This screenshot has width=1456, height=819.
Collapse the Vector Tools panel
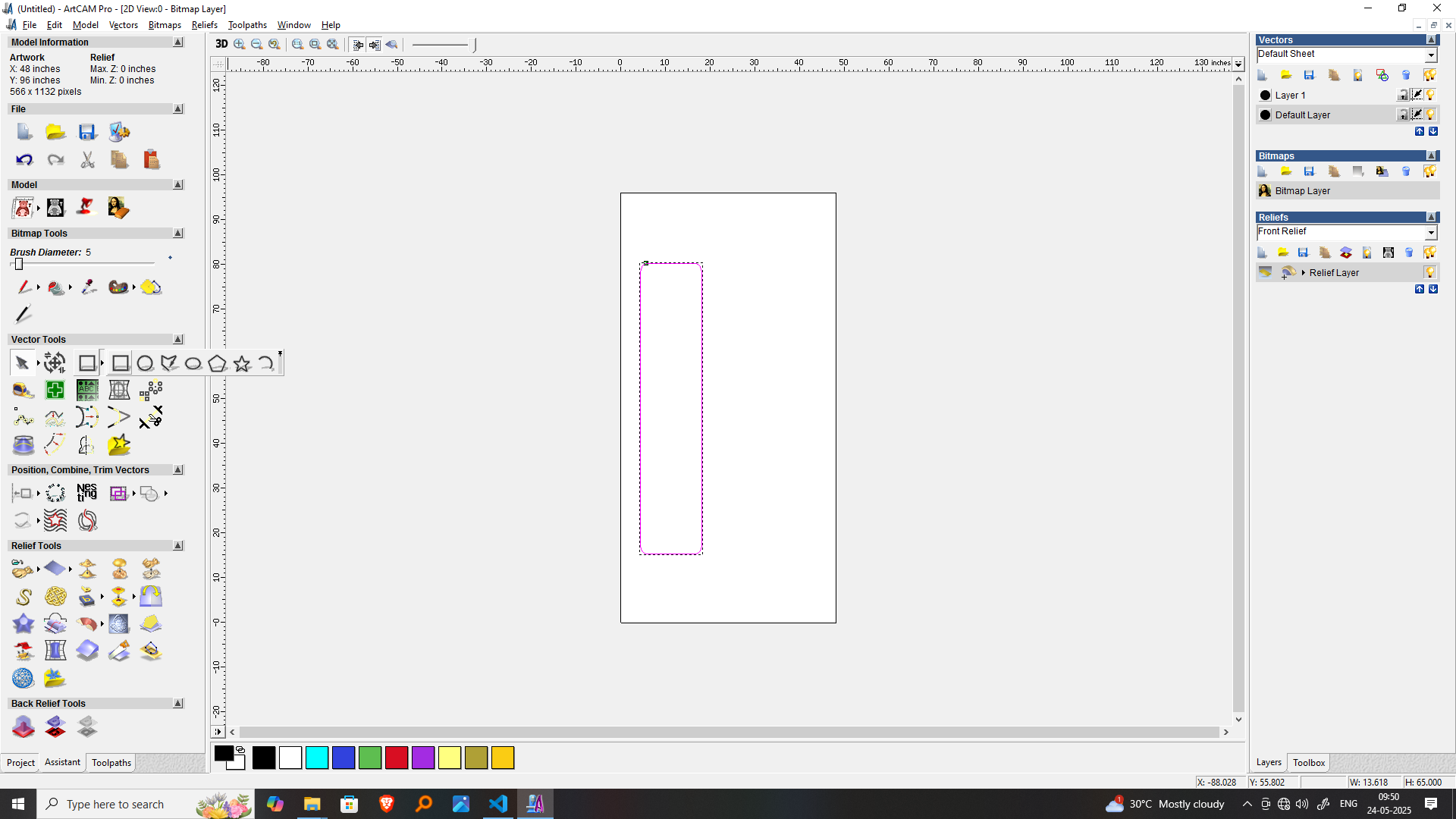click(x=178, y=340)
